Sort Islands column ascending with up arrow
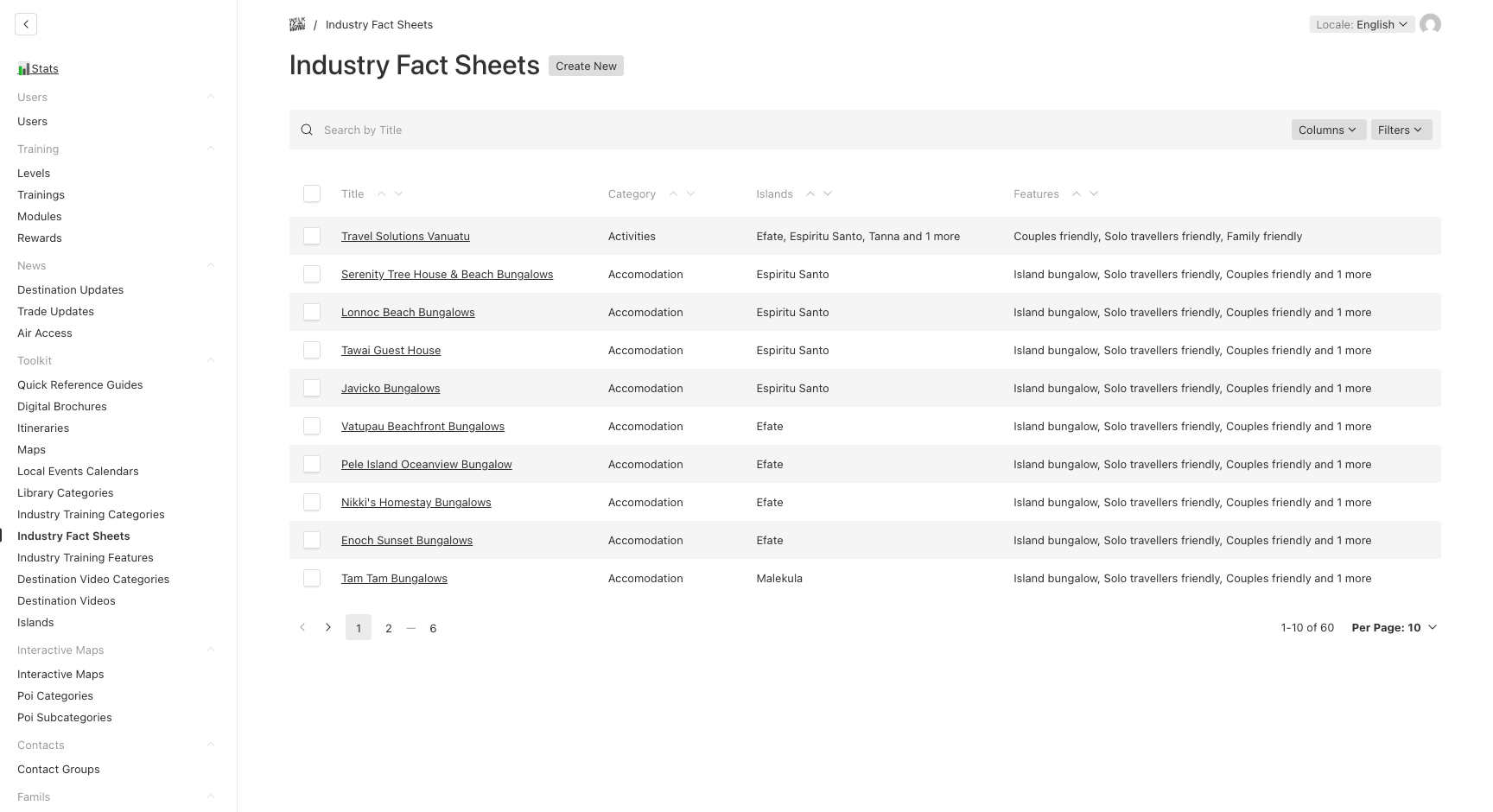Image resolution: width=1493 pixels, height=812 pixels. [x=810, y=193]
